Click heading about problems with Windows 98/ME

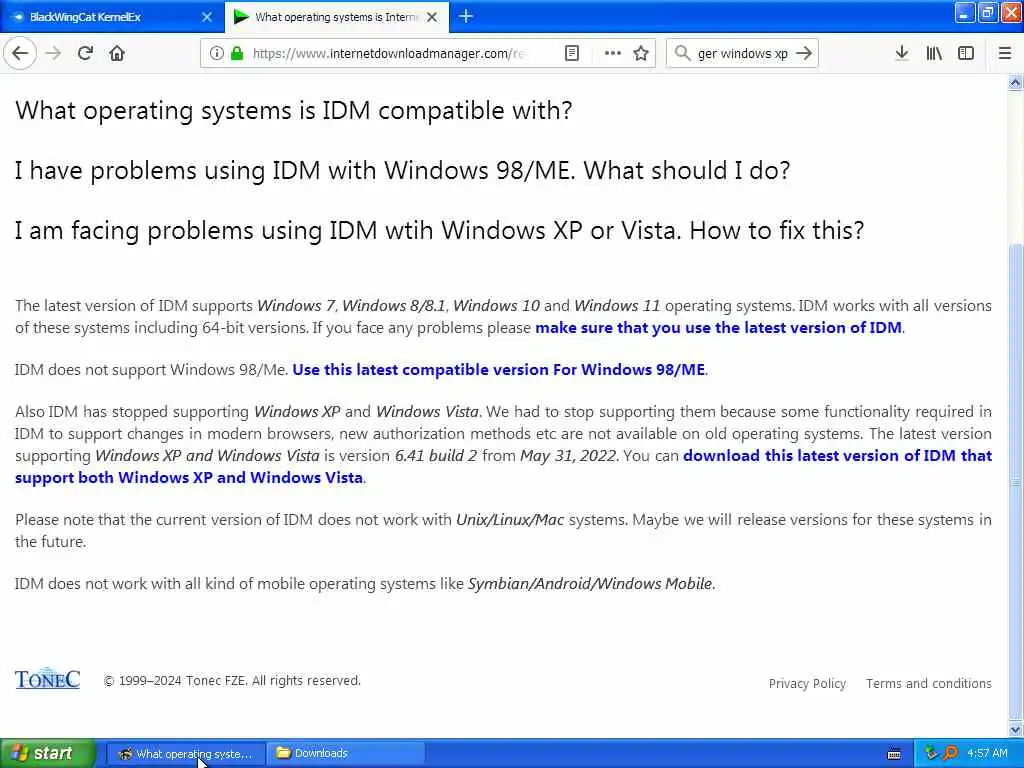[x=402, y=170]
